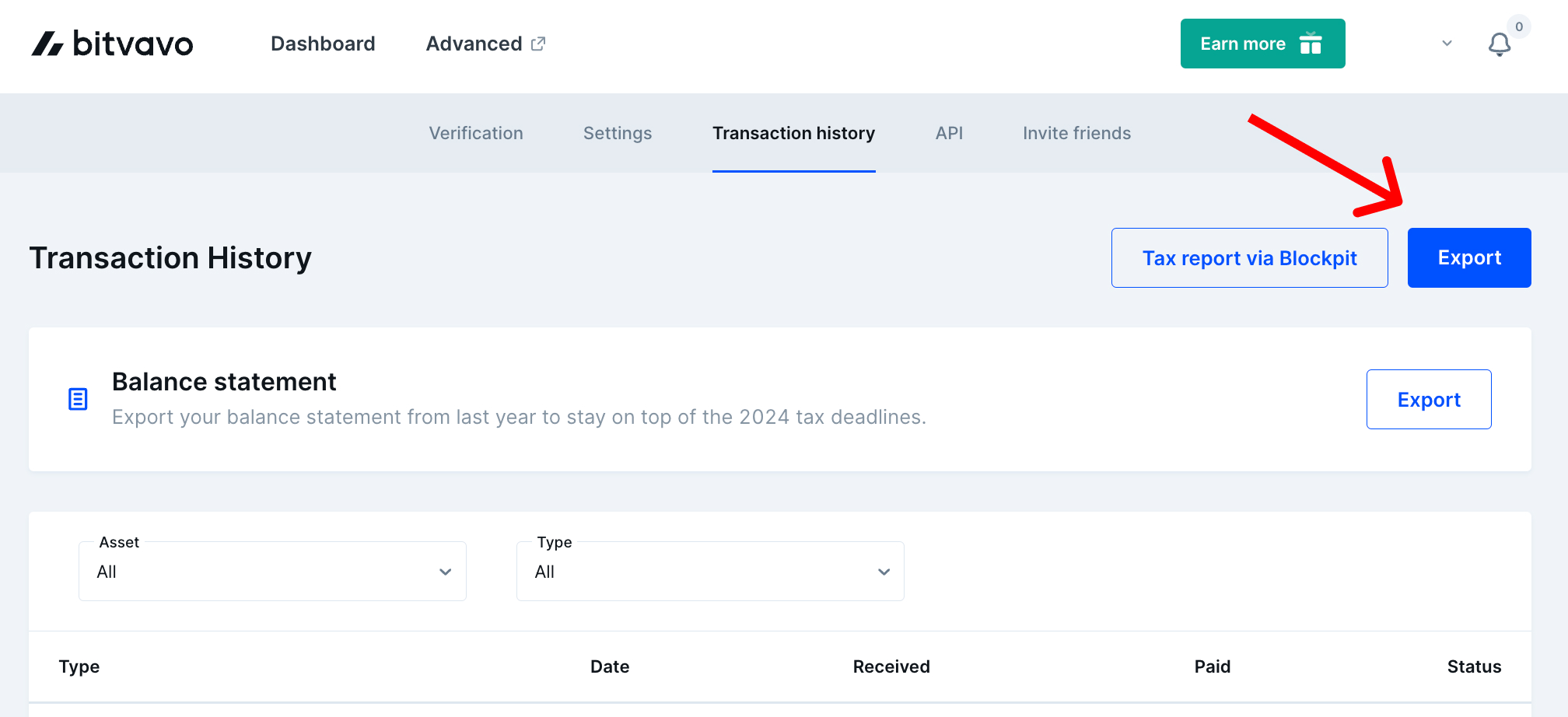Click the balance statement document icon
Image resolution: width=1568 pixels, height=717 pixels.
click(x=78, y=399)
